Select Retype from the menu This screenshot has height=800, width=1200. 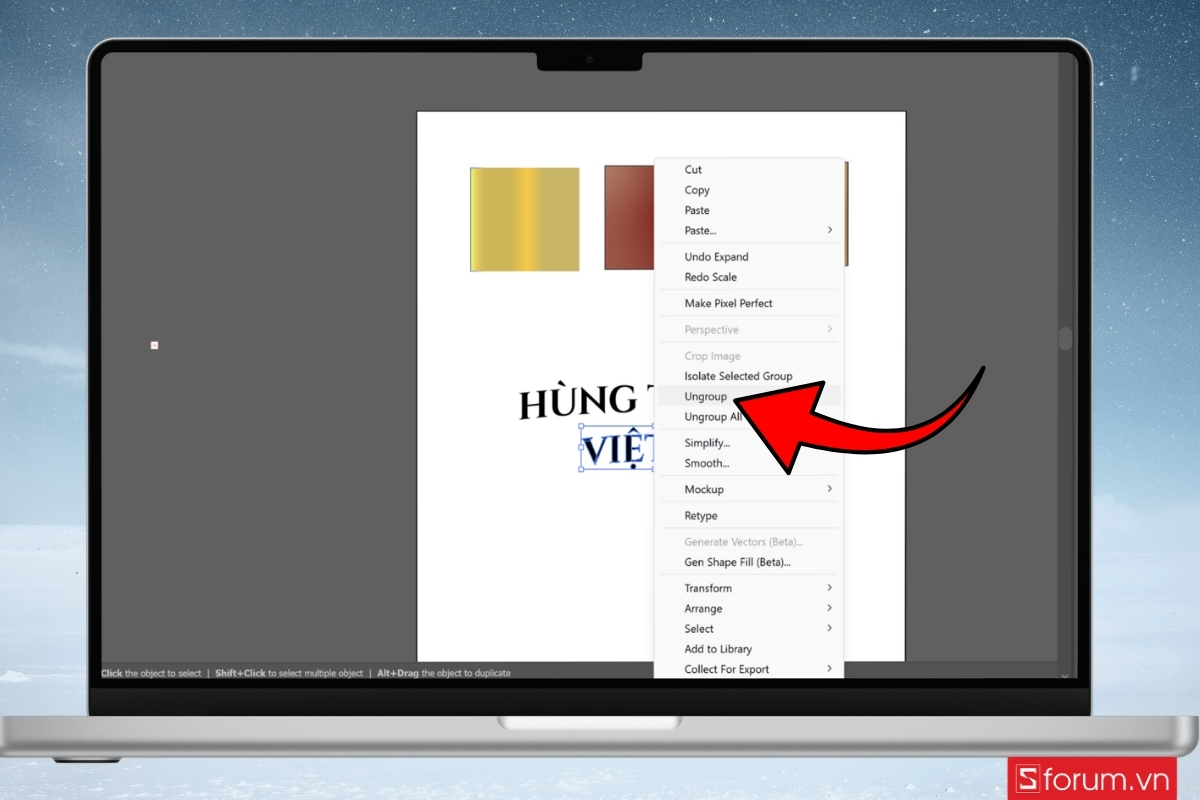click(x=699, y=515)
